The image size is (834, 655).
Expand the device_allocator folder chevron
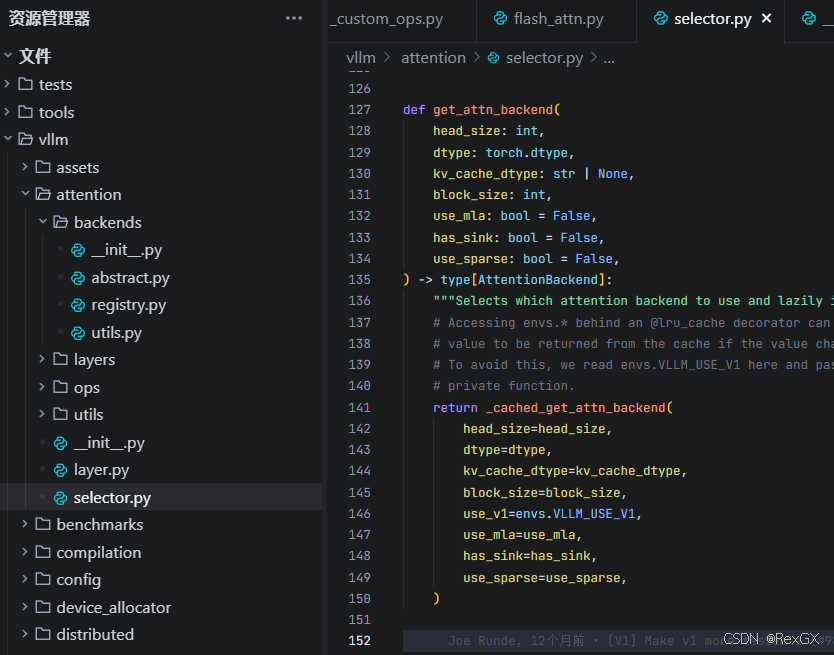pyautogui.click(x=24, y=607)
